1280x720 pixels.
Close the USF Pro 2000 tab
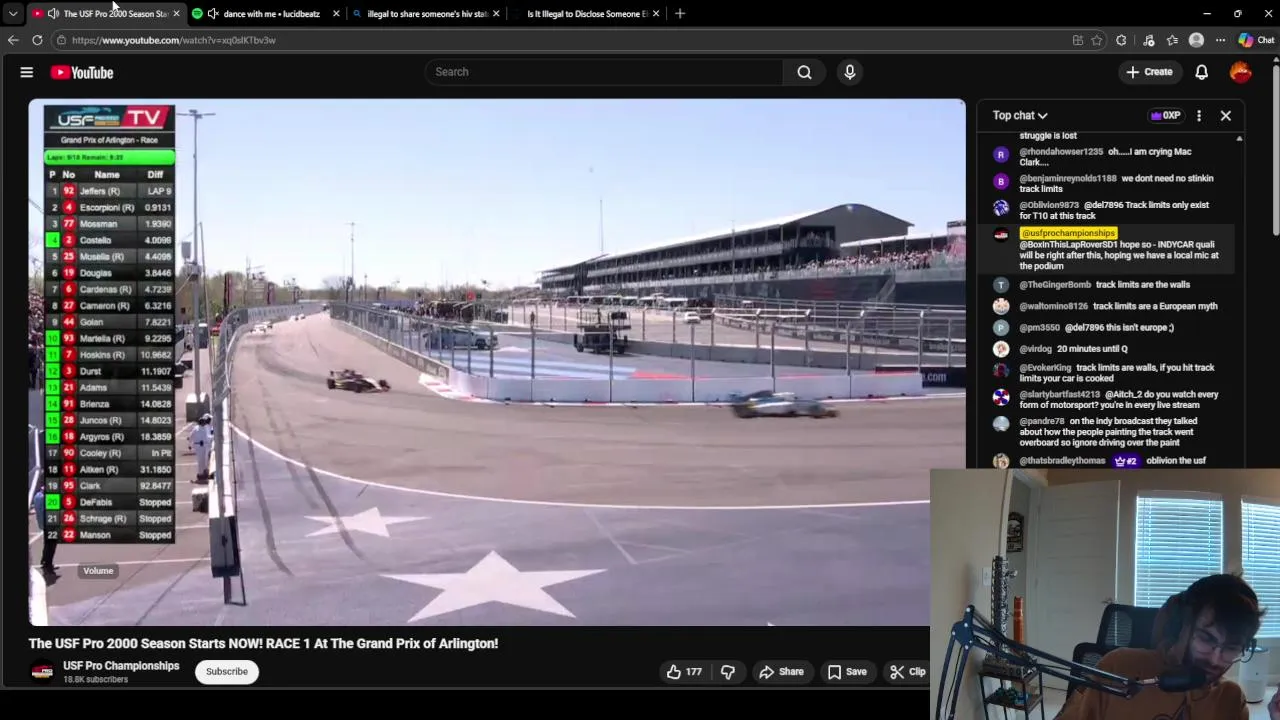point(176,14)
